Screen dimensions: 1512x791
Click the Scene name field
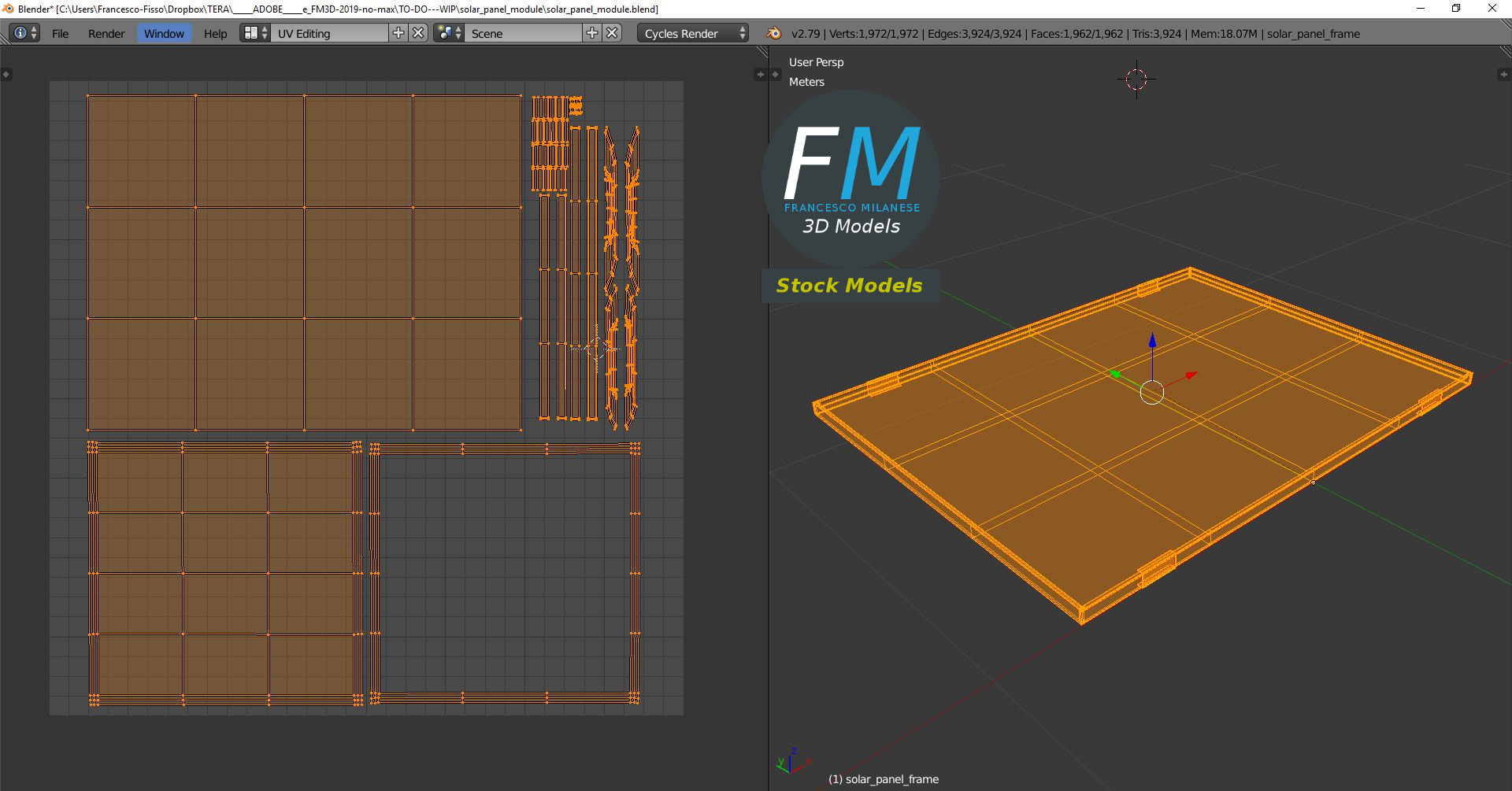click(x=523, y=34)
